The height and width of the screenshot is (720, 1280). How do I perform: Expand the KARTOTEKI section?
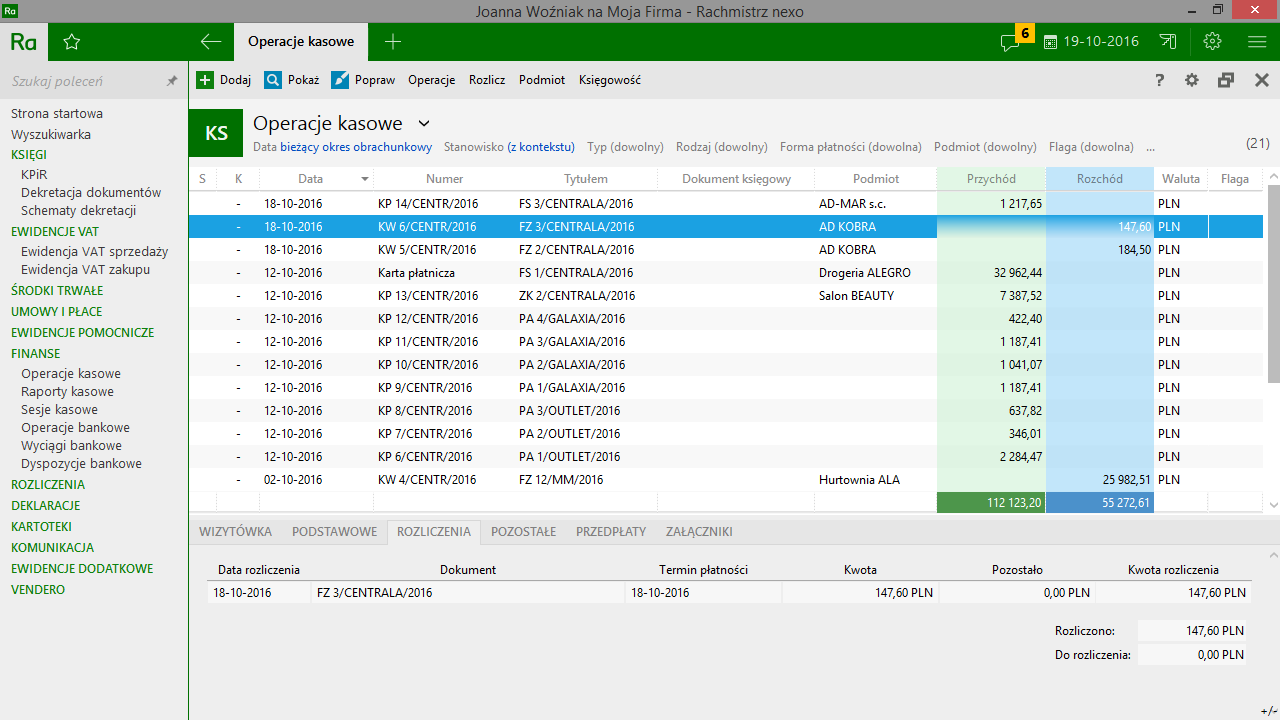tap(41, 526)
